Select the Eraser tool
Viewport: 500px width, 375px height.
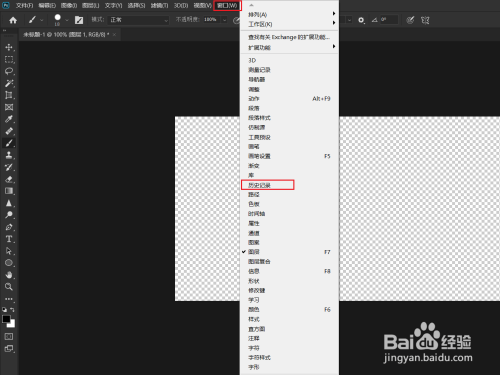coord(9,179)
